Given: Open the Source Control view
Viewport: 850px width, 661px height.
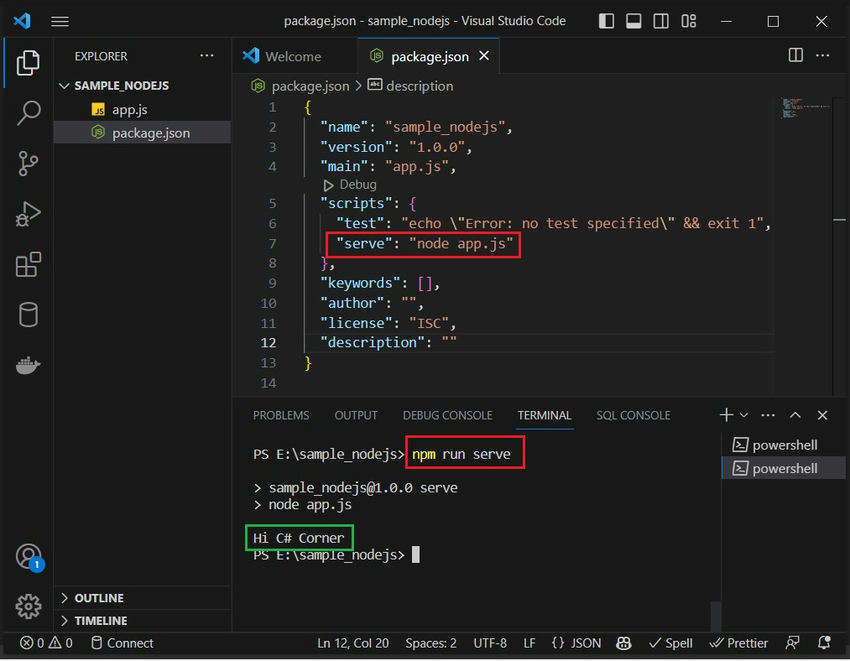Looking at the screenshot, I should click(x=28, y=163).
